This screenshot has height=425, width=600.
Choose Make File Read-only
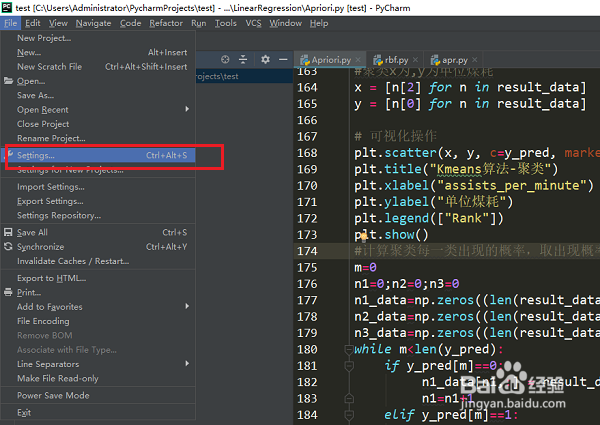[x=98, y=378]
